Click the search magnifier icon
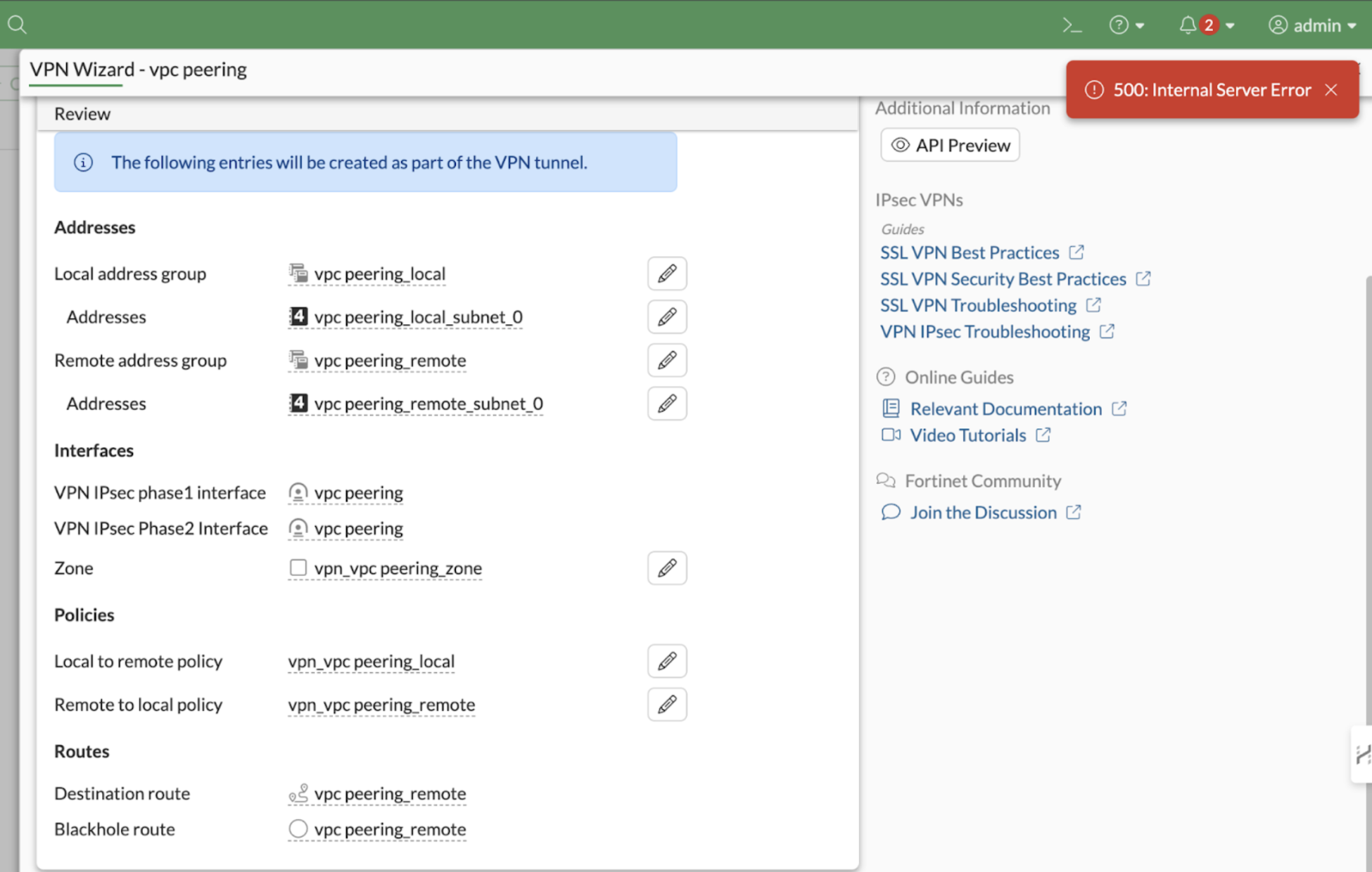 [x=17, y=23]
